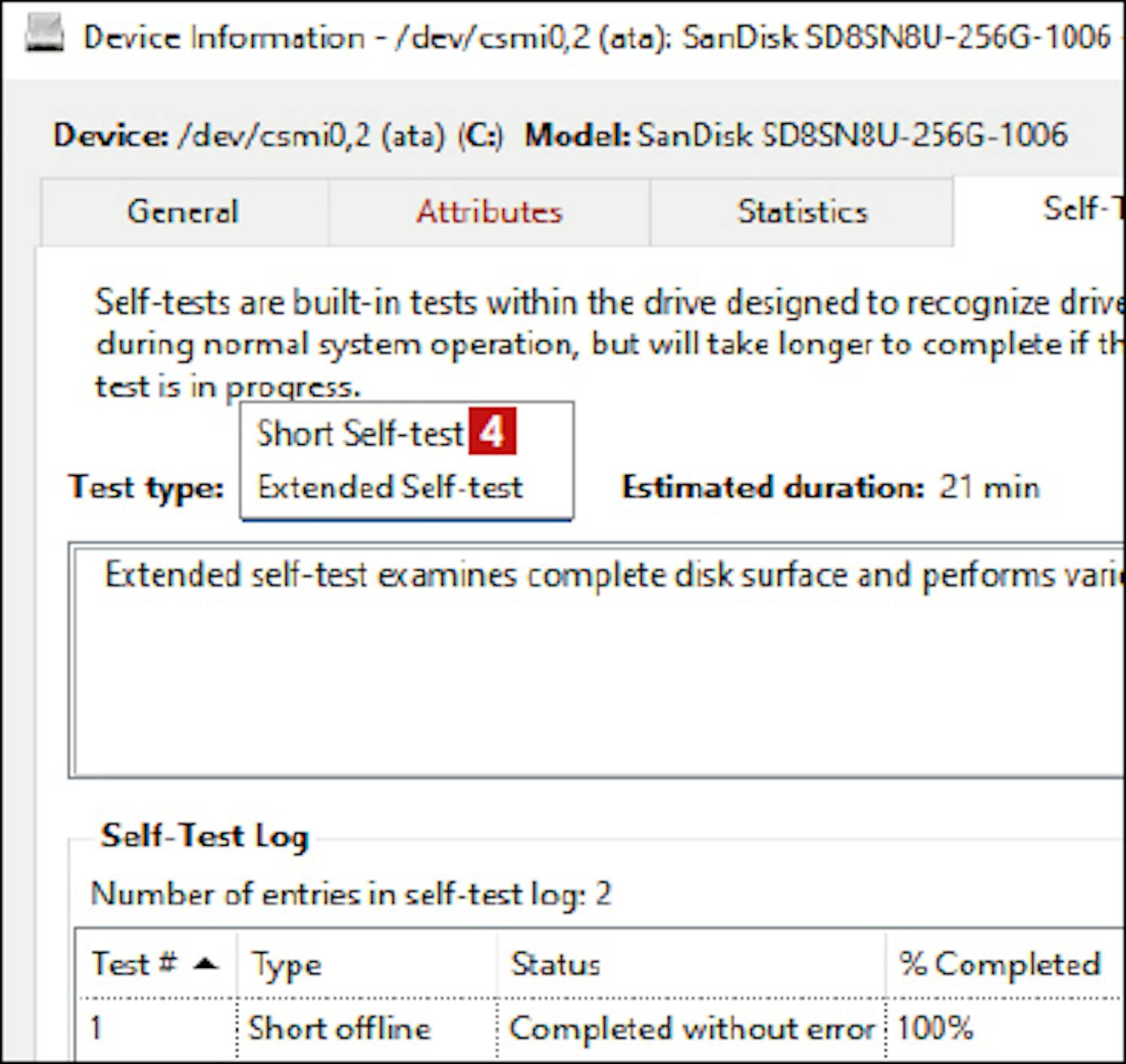The height and width of the screenshot is (1064, 1126).
Task: Go to the Statistics tab
Action: click(802, 212)
